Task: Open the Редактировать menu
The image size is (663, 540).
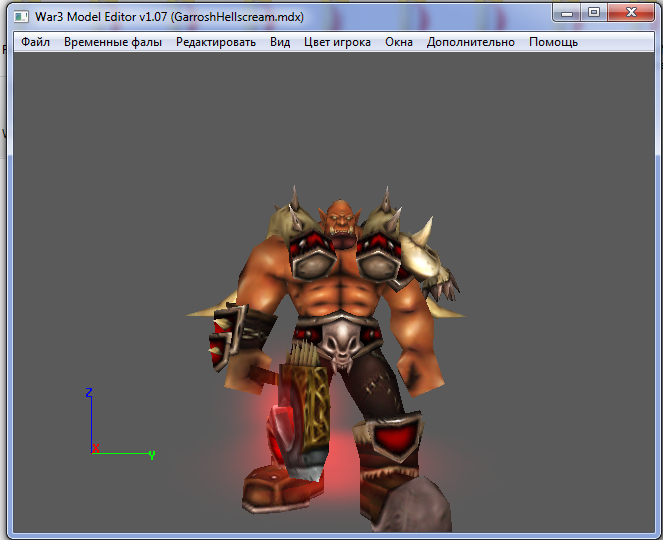Action: [216, 42]
